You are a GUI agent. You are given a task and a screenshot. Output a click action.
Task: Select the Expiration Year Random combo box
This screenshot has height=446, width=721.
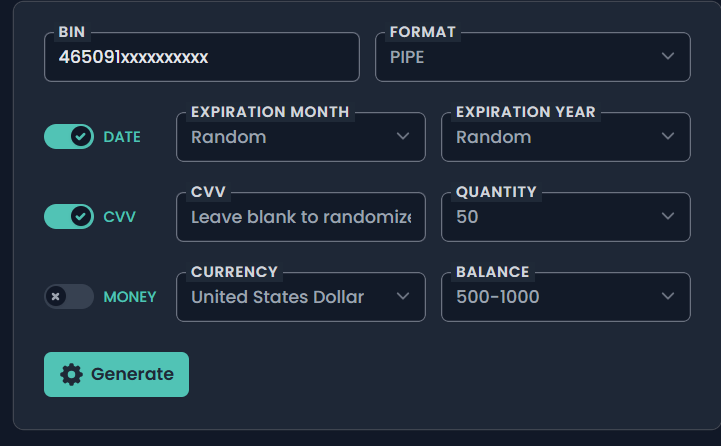pyautogui.click(x=565, y=137)
